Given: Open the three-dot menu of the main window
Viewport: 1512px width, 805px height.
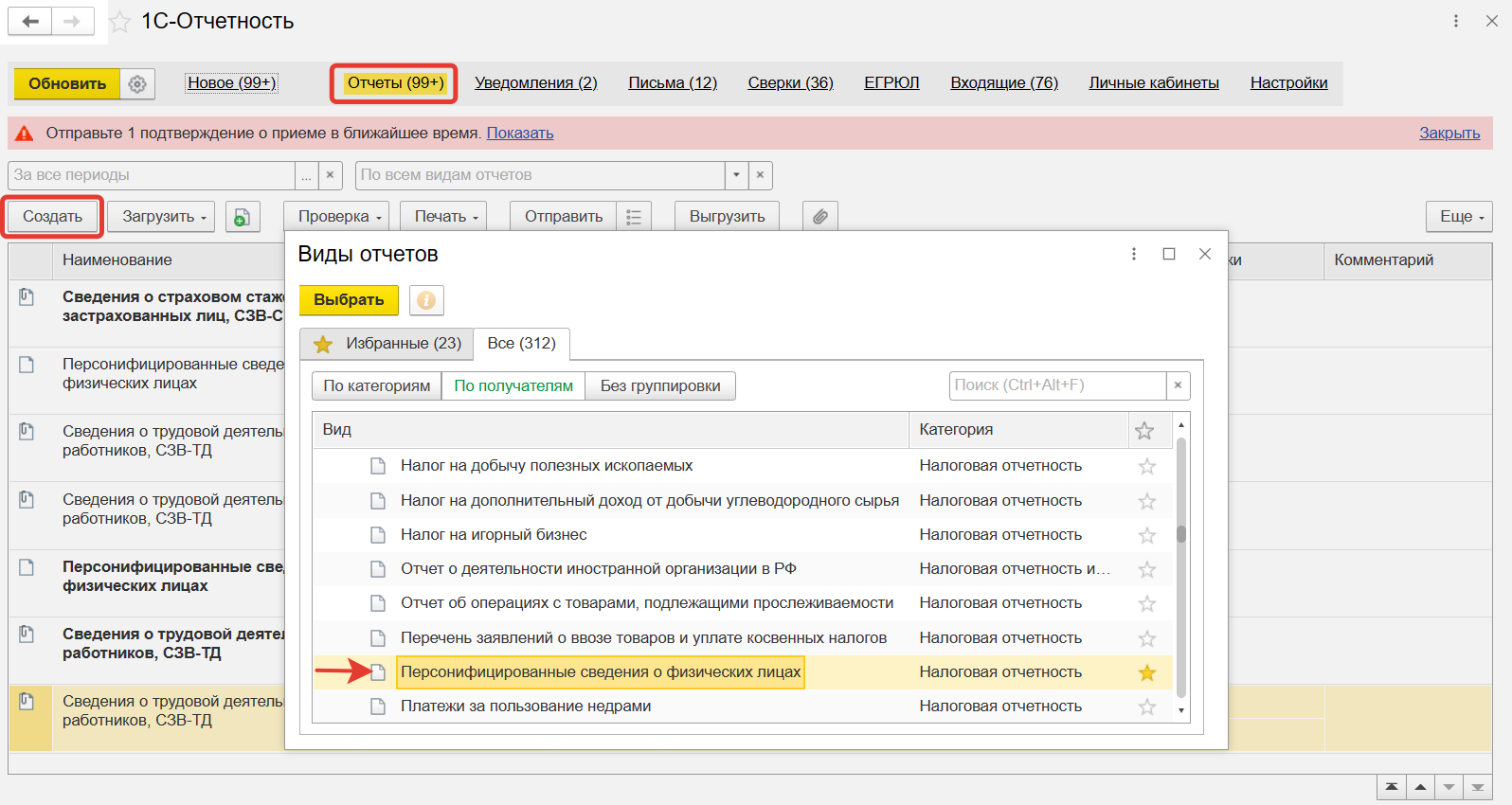Looking at the screenshot, I should pos(1456,21).
